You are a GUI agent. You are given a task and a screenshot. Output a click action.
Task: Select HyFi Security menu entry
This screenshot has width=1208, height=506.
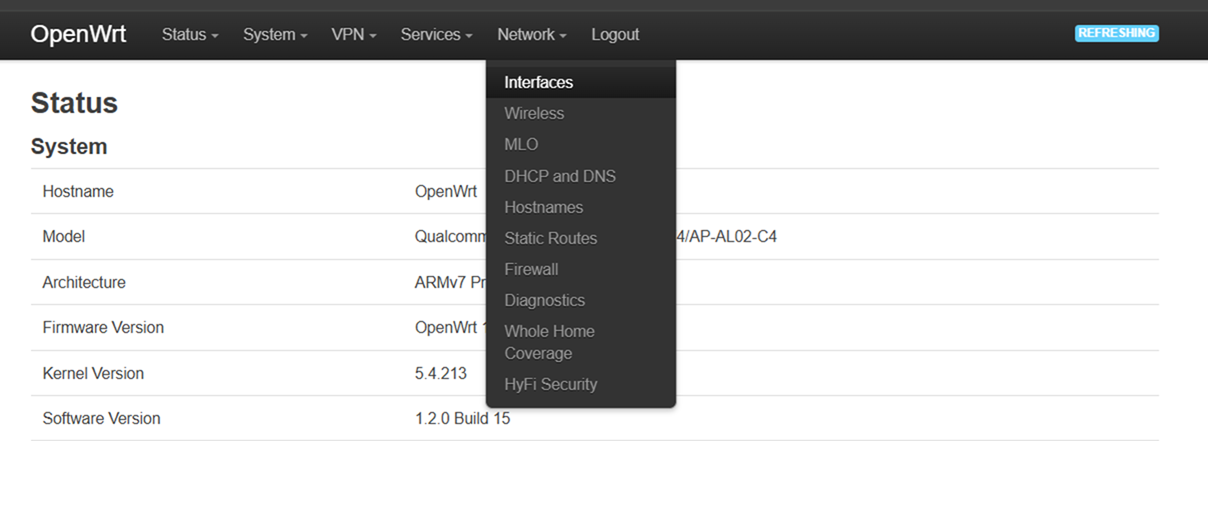(x=581, y=384)
